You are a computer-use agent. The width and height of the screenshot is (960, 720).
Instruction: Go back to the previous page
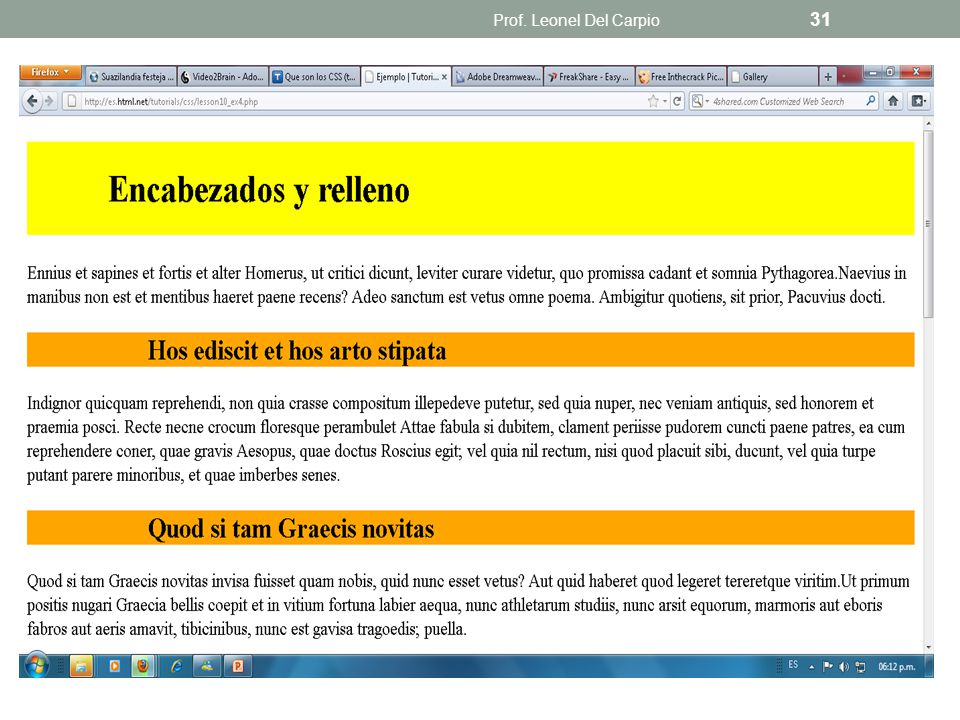[x=32, y=101]
